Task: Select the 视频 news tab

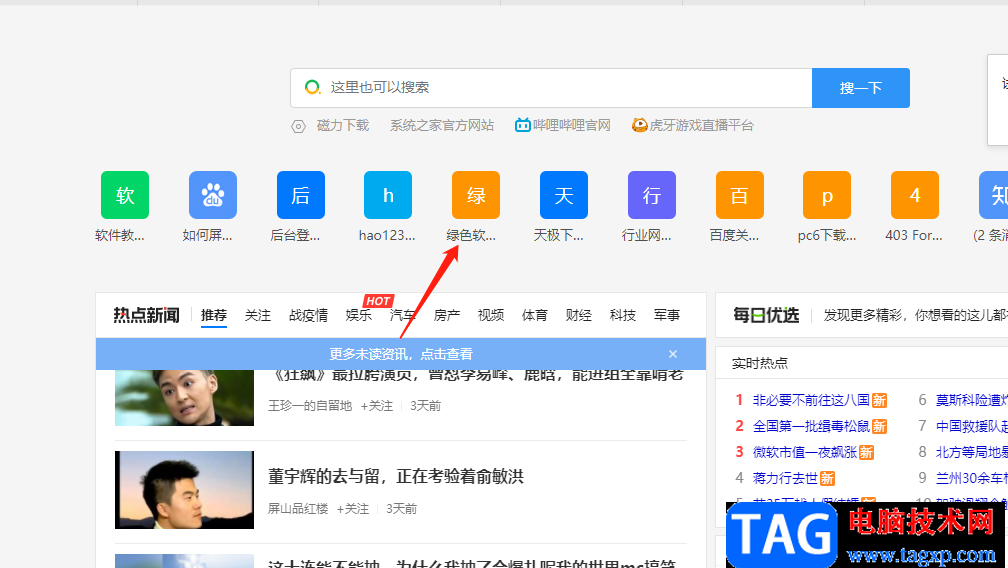Action: 490,315
